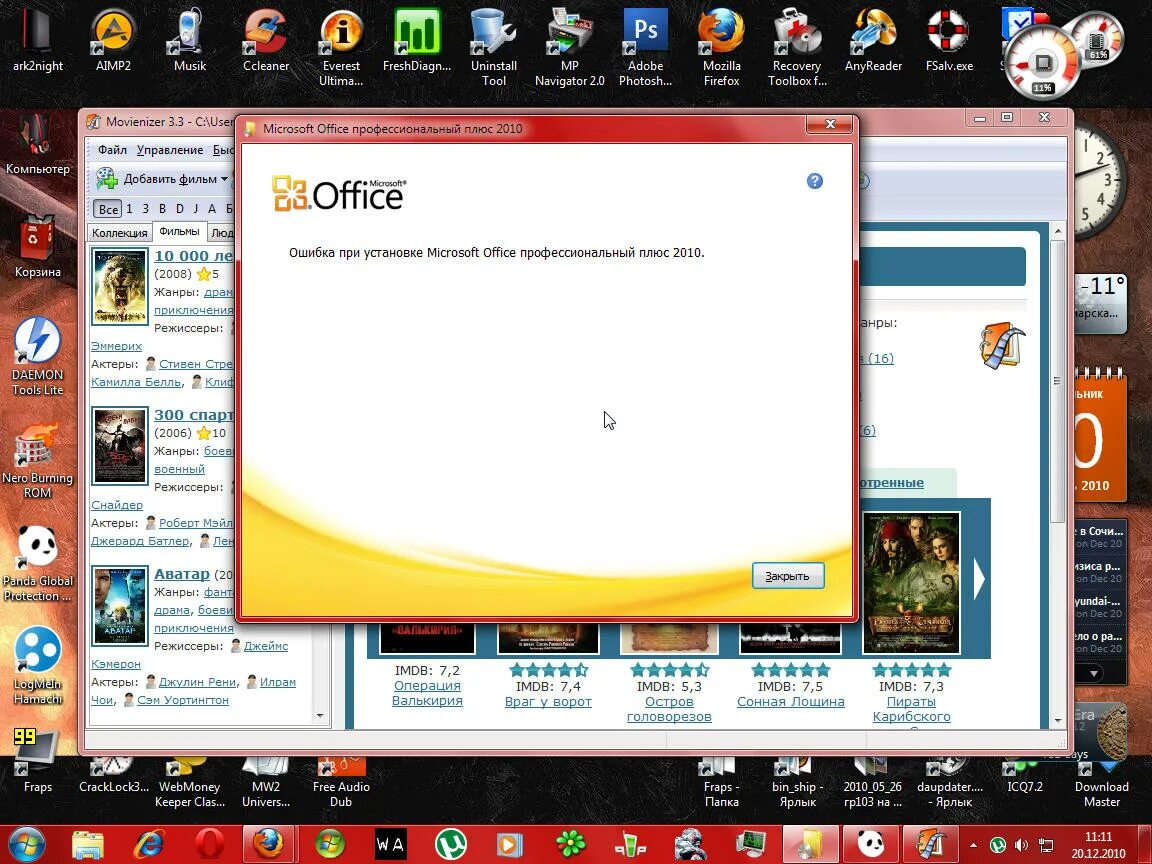Open the Джерард Батлер actor link
The width and height of the screenshot is (1152, 864).
[140, 541]
